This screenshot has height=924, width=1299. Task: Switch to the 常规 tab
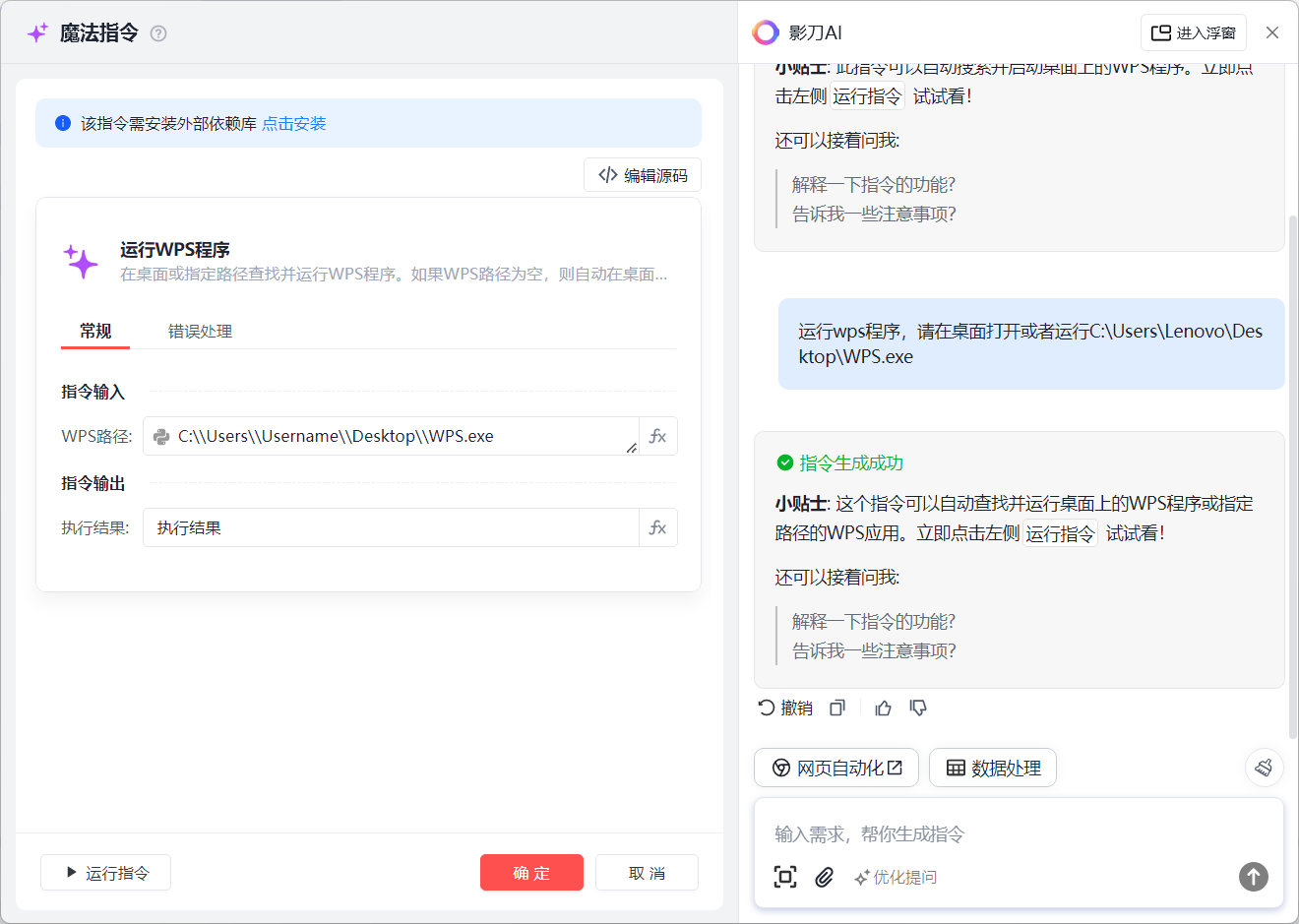tap(95, 331)
